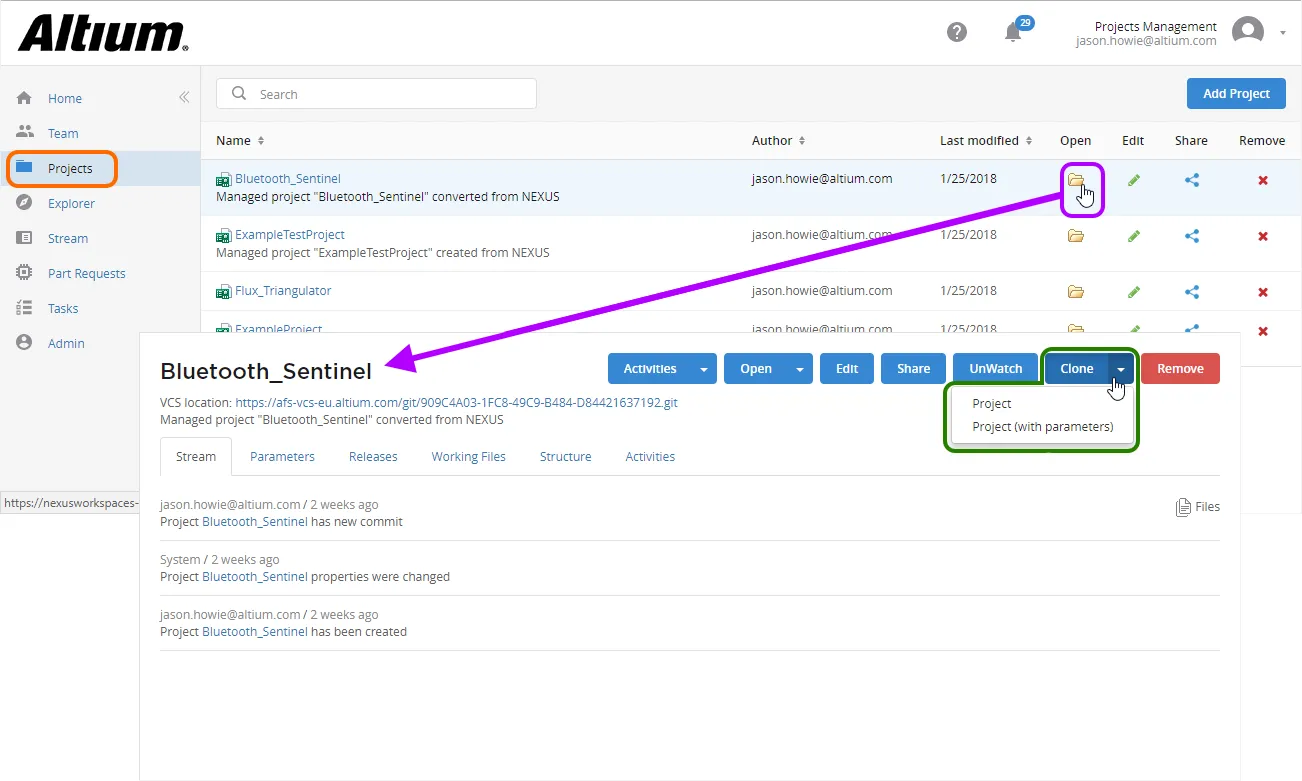The image size is (1302, 781).
Task: Click the ExampleTestProject project icon in list
Action: [x=224, y=236]
